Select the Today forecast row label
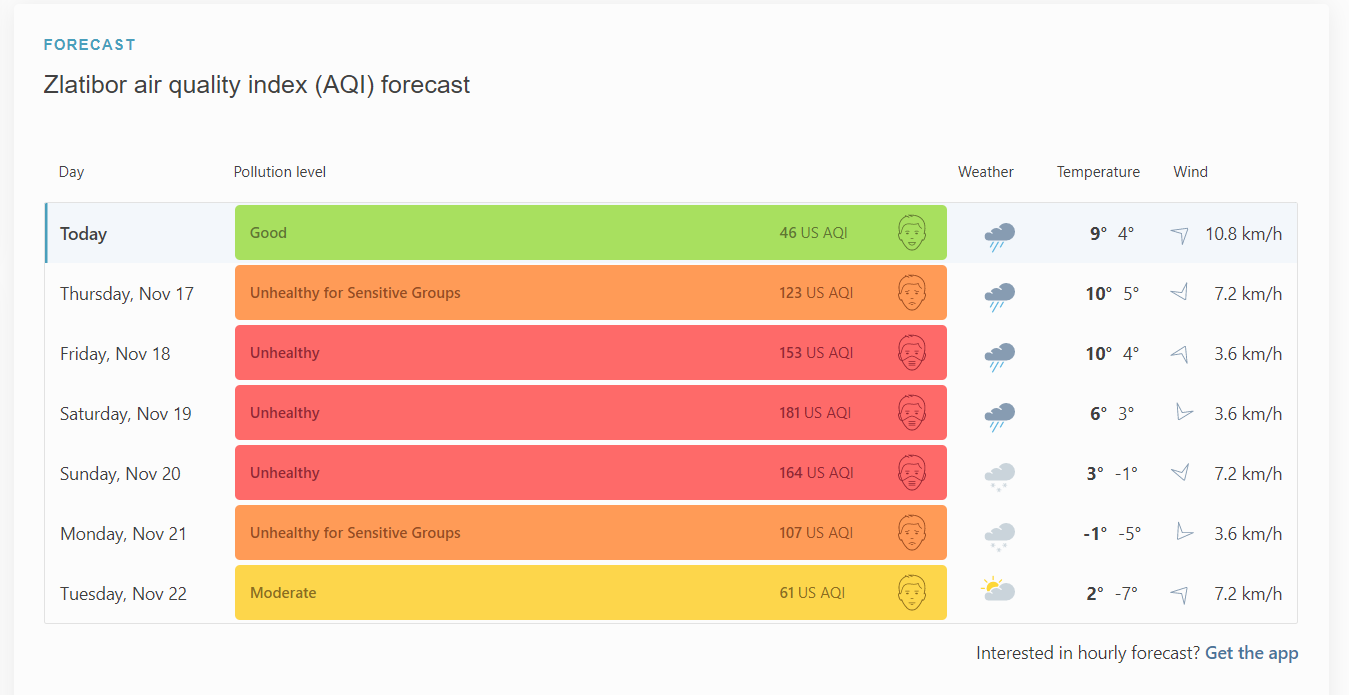This screenshot has width=1349, height=695. click(x=83, y=234)
